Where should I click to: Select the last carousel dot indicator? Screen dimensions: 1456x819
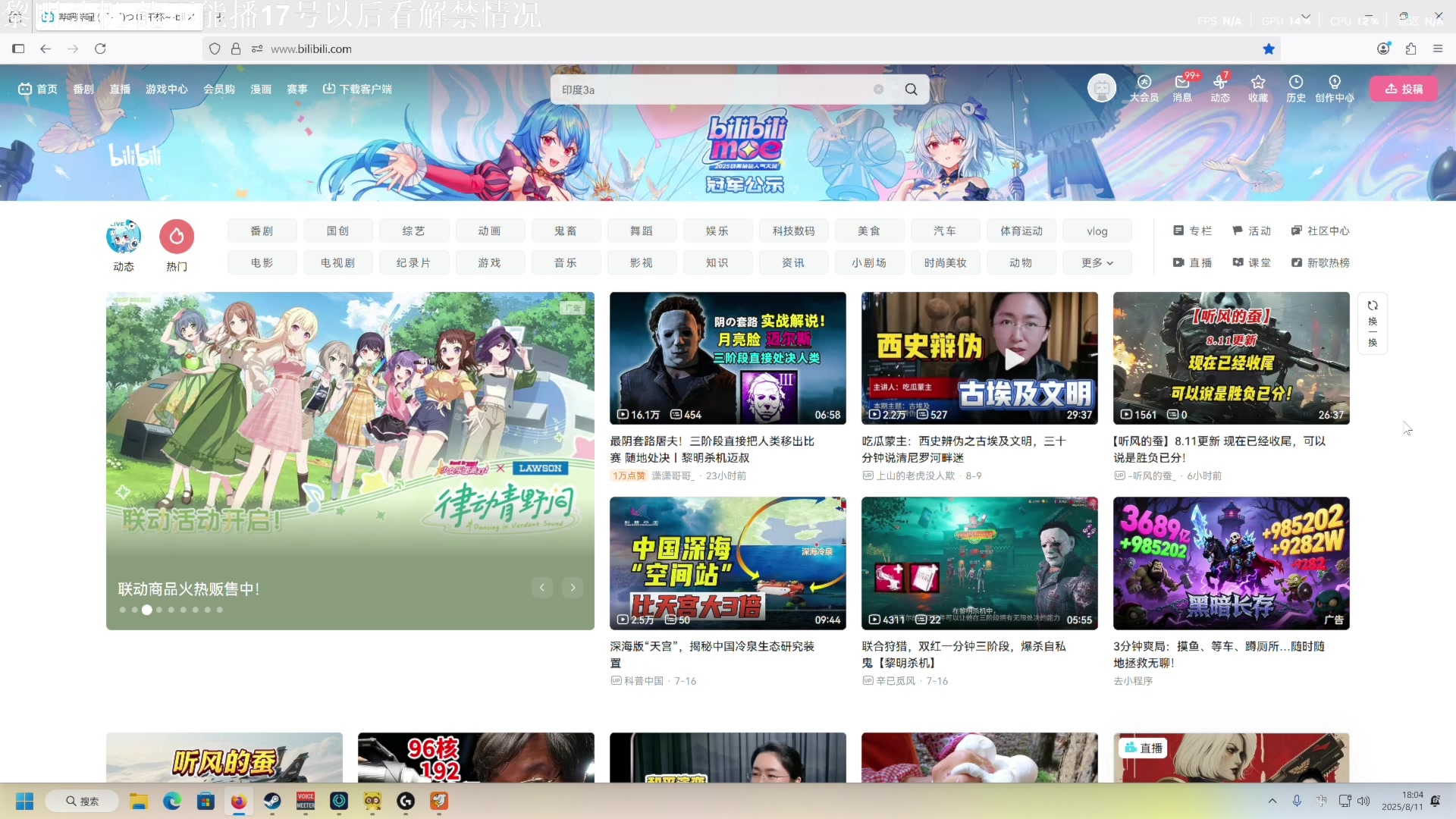[x=220, y=610]
